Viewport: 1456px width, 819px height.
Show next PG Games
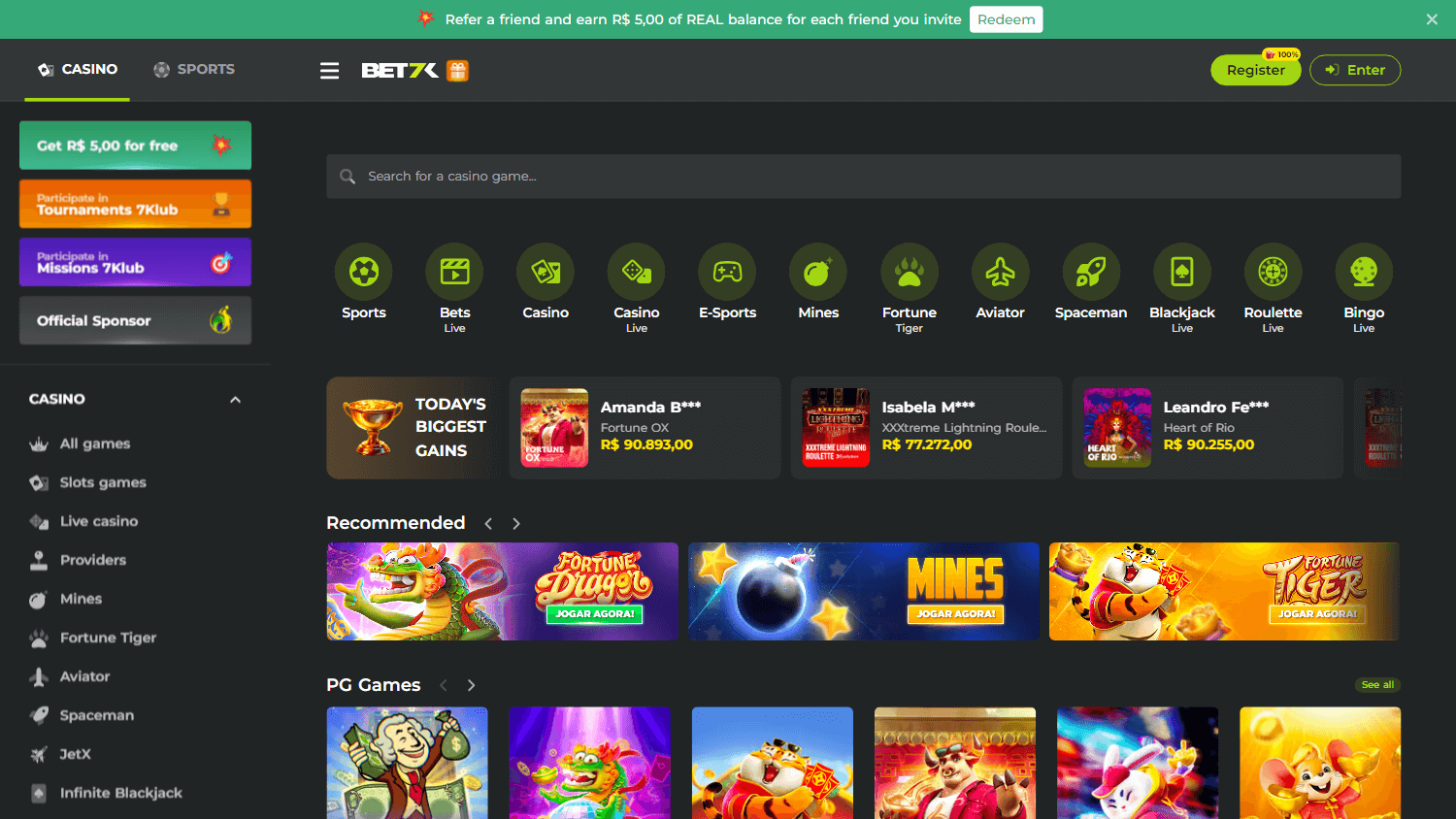472,685
